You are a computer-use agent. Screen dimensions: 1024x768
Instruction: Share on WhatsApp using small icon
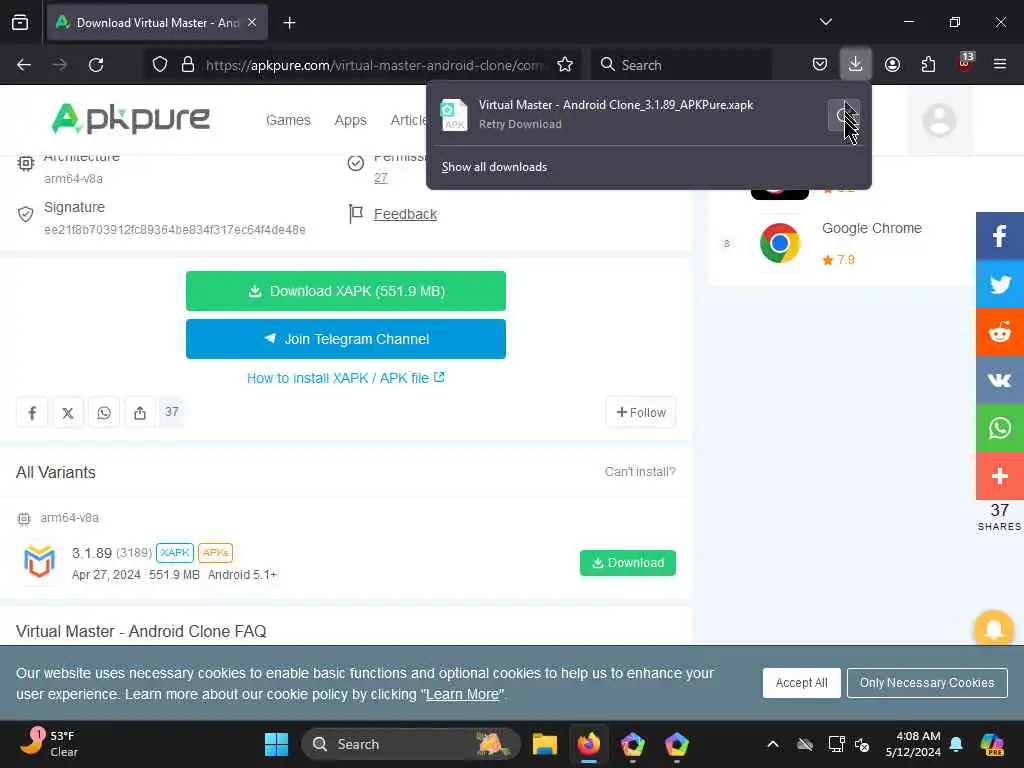click(104, 413)
